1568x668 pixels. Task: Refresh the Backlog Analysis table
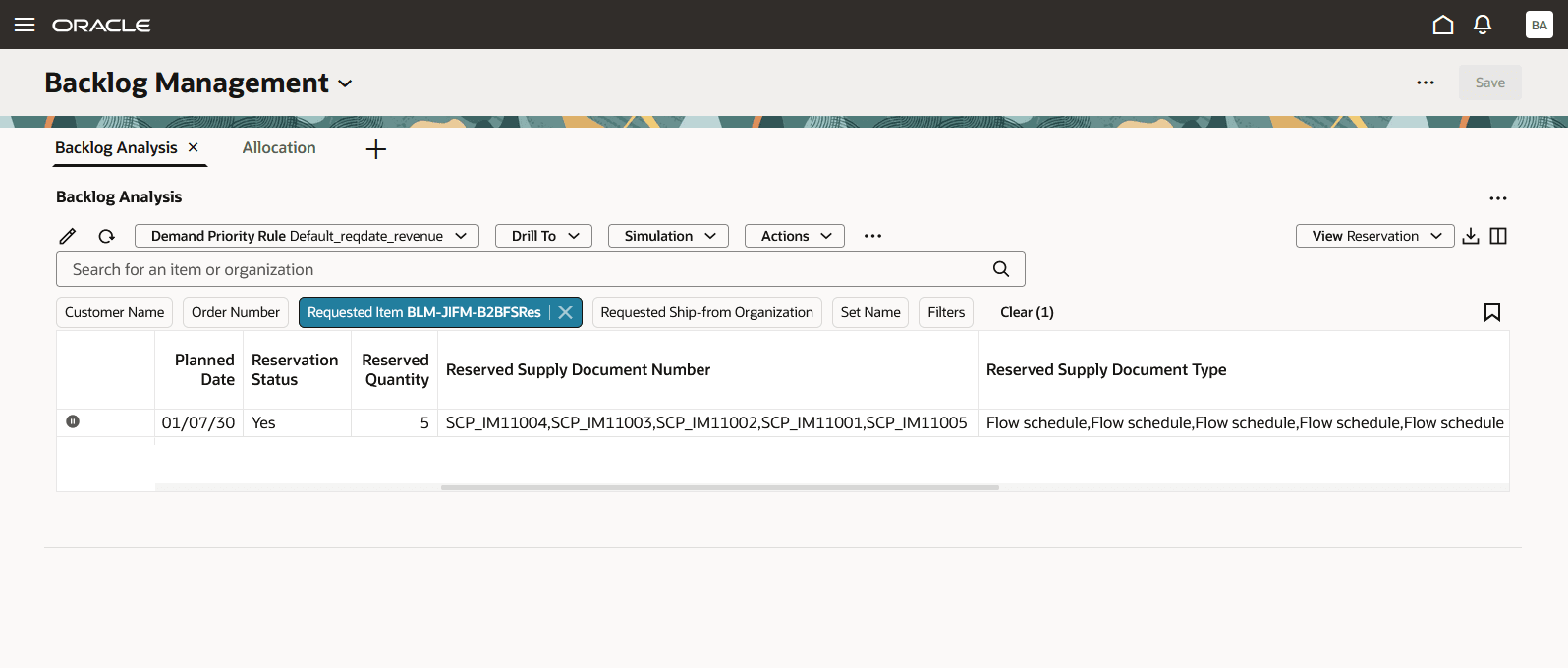coord(106,236)
